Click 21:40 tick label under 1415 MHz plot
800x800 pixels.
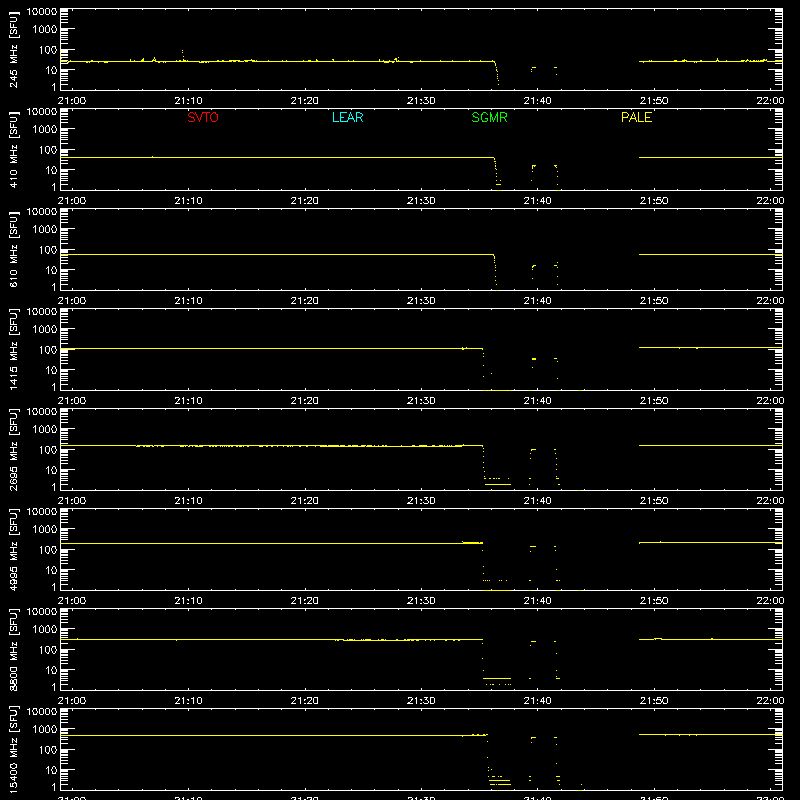point(537,401)
